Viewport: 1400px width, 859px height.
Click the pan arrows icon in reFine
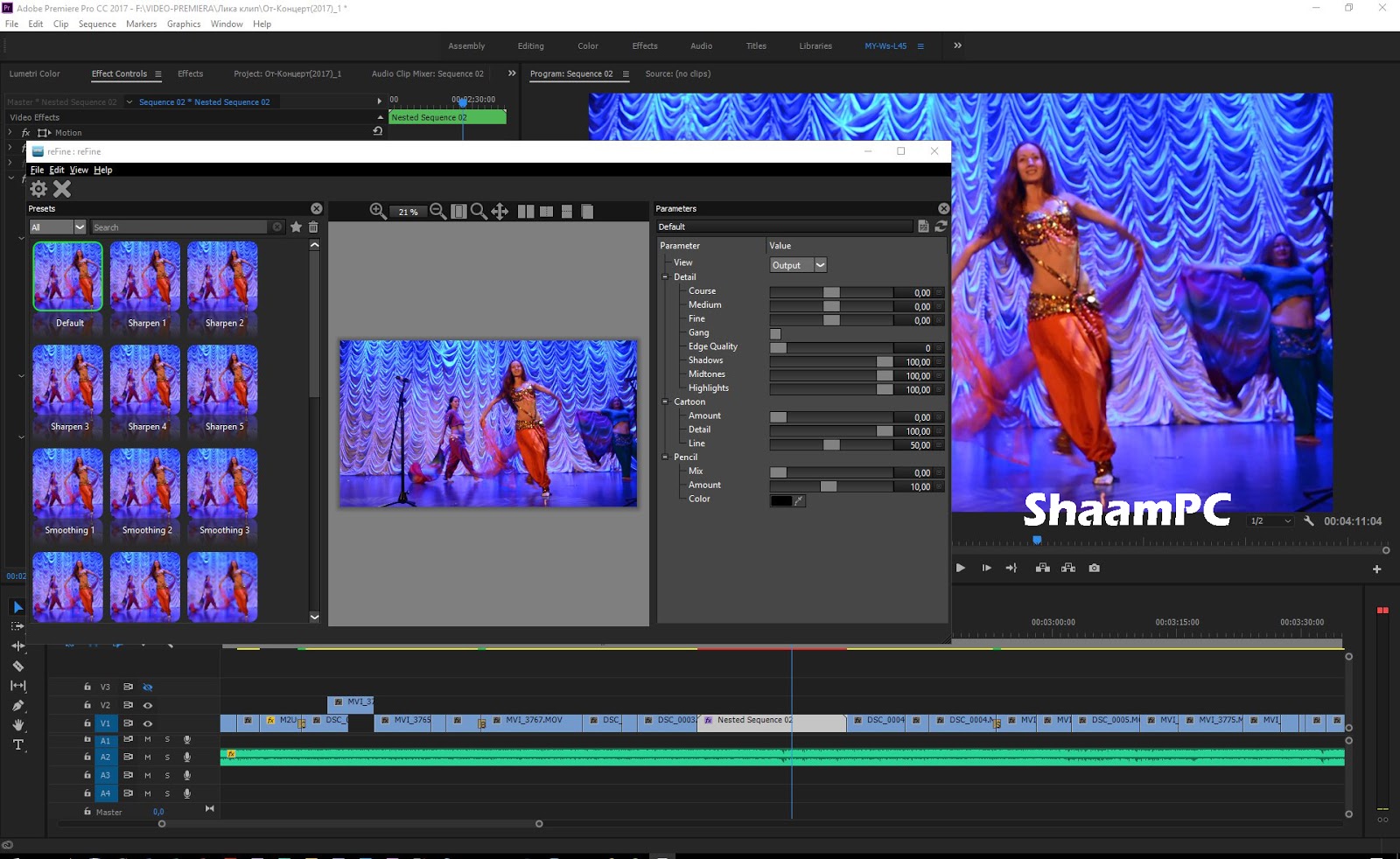tap(500, 212)
